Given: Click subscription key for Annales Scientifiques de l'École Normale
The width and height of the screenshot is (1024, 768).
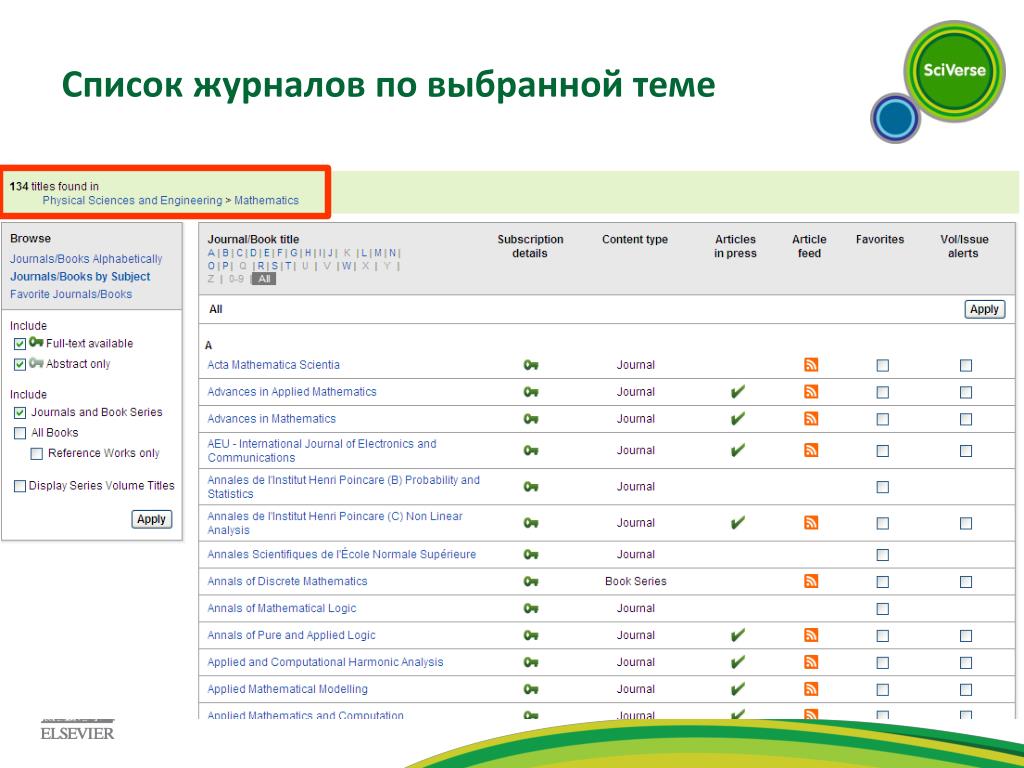Looking at the screenshot, I should (x=531, y=554).
